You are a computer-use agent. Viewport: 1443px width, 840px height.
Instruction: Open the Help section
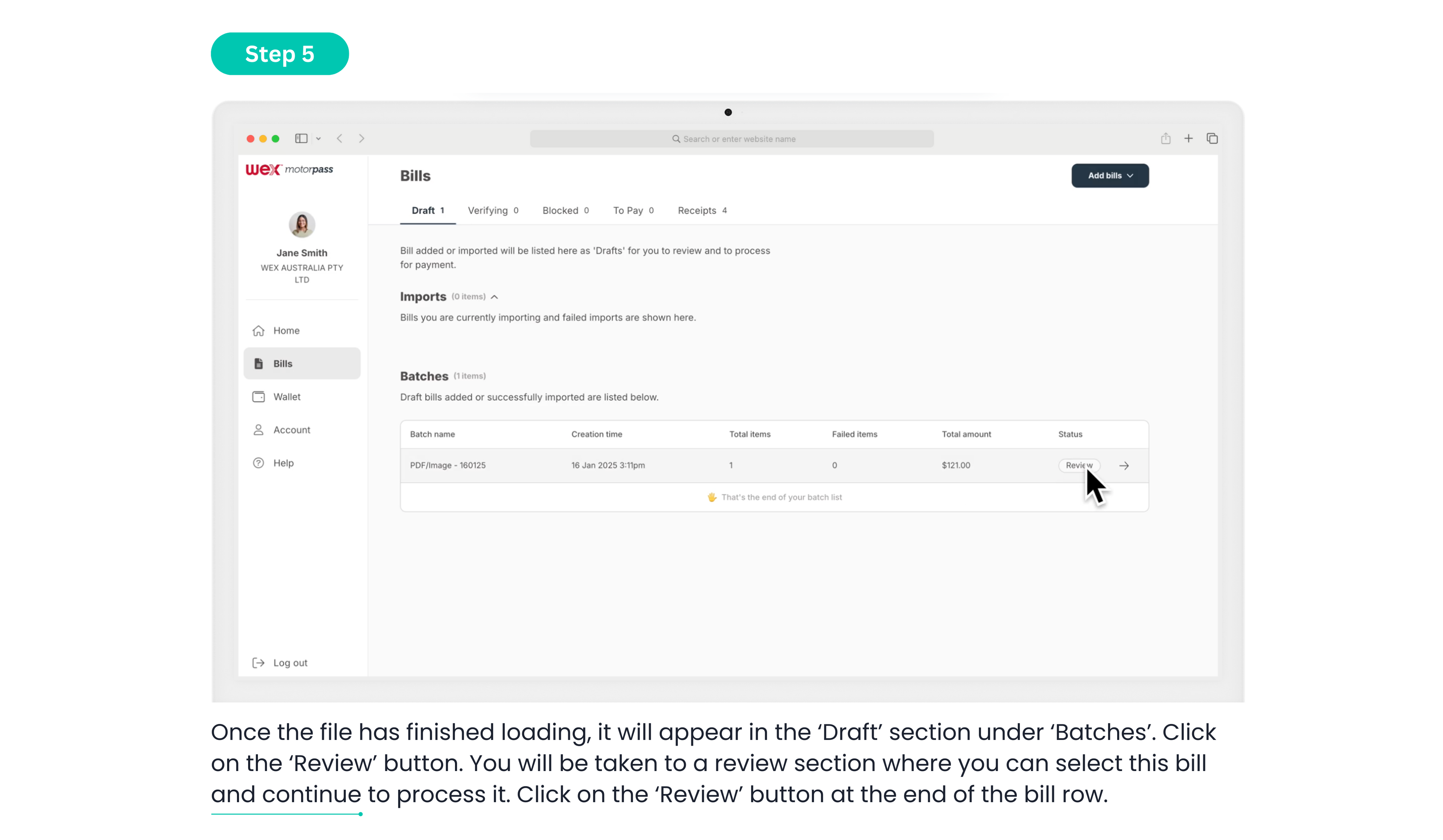coord(283,463)
